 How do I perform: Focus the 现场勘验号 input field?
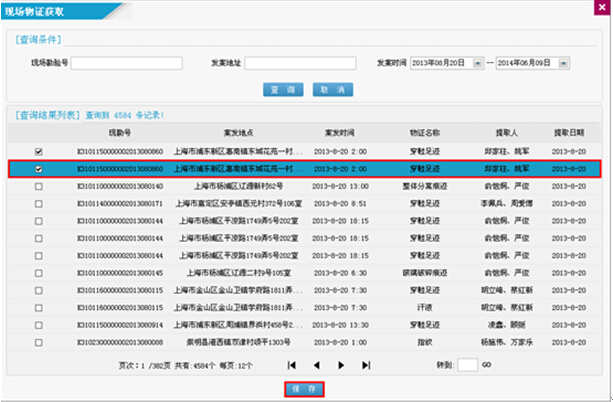point(127,63)
